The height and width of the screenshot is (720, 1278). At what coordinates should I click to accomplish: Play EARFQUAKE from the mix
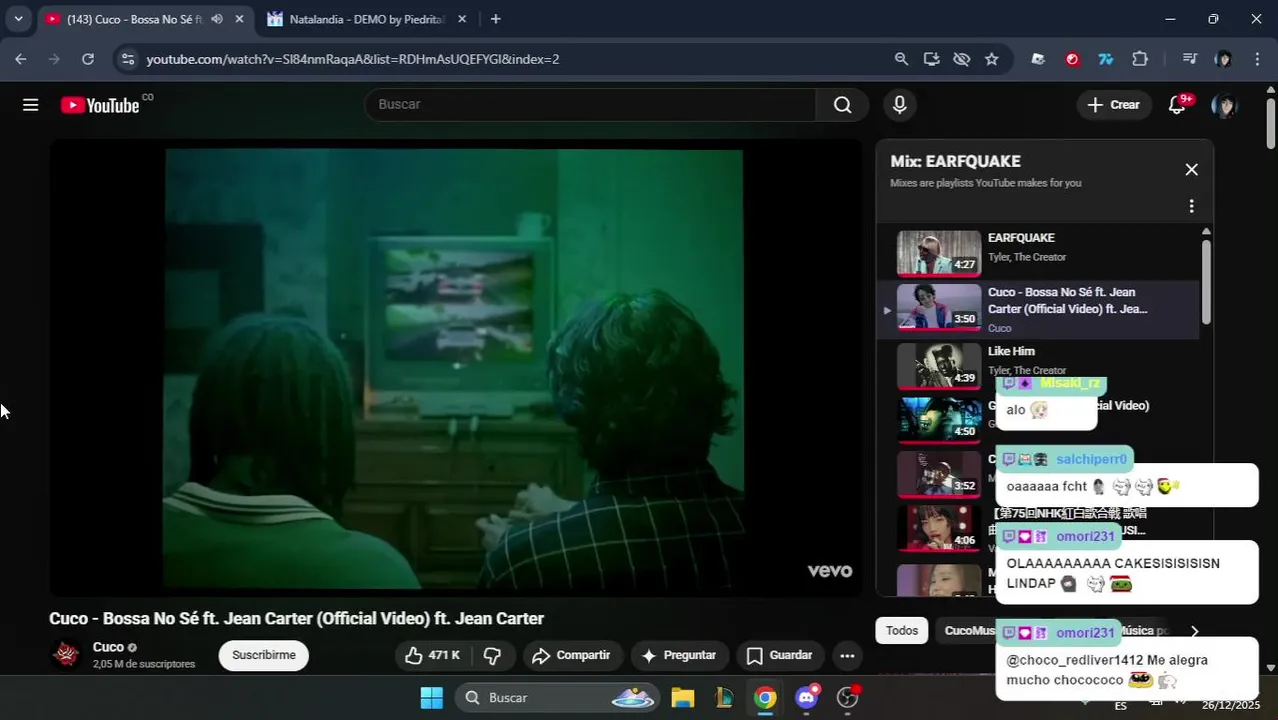[1037, 252]
